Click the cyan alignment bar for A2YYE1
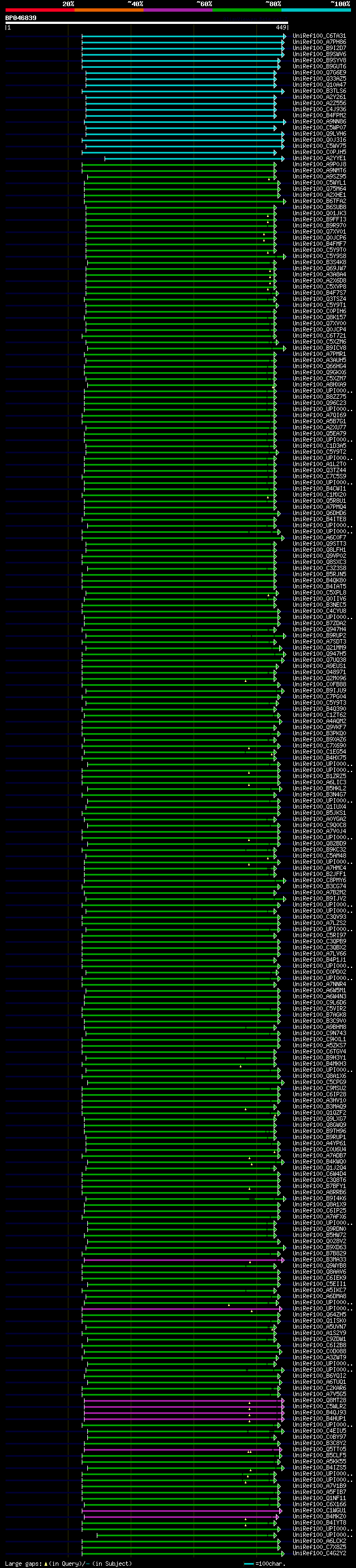Screen dimensions: 356x1568 (194, 159)
